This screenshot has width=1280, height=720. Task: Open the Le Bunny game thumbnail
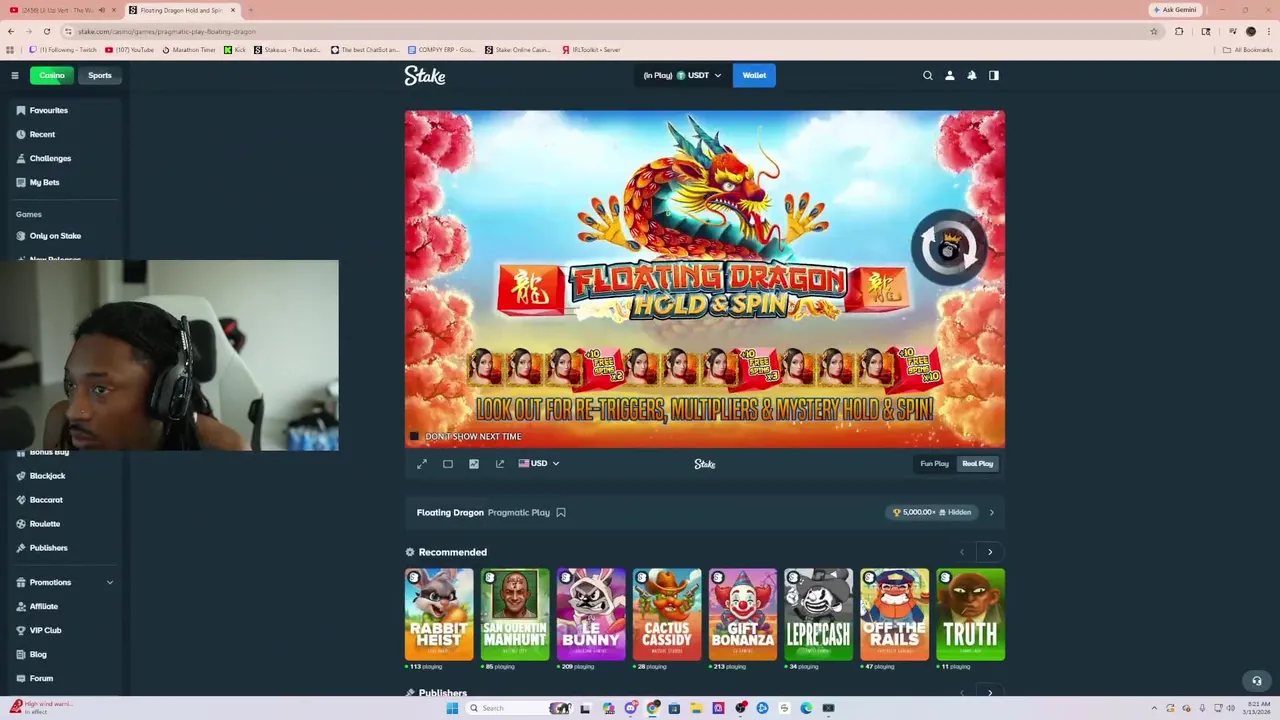[591, 614]
